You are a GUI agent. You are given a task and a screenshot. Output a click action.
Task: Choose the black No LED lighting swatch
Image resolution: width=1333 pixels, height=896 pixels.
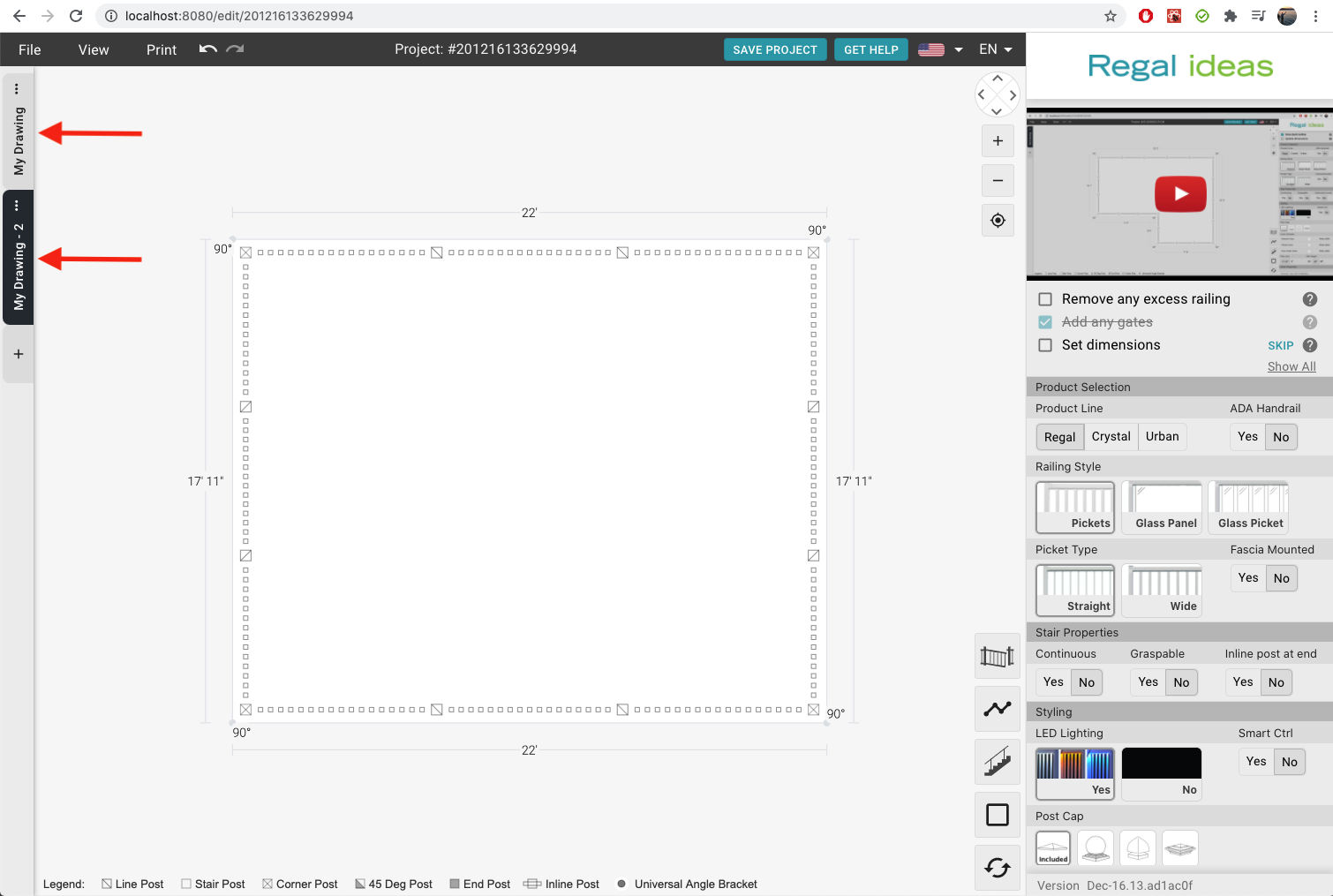[x=1161, y=774]
